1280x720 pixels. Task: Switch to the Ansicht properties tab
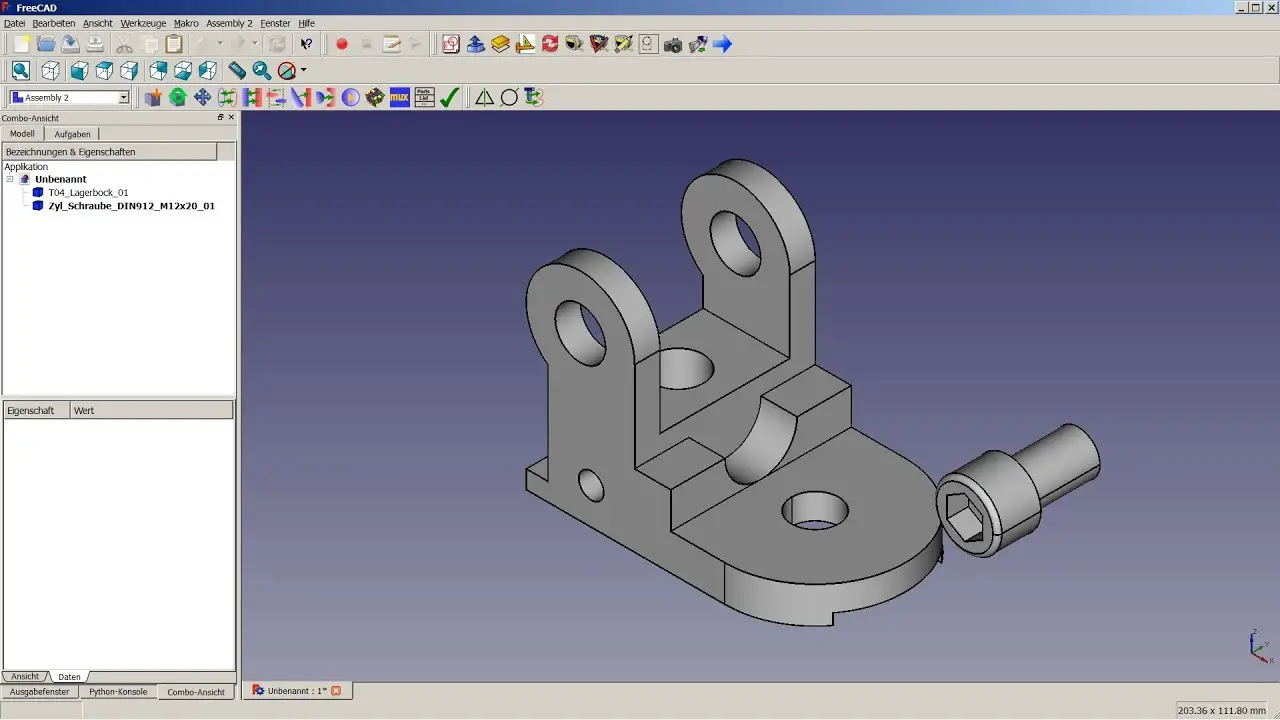(26, 676)
